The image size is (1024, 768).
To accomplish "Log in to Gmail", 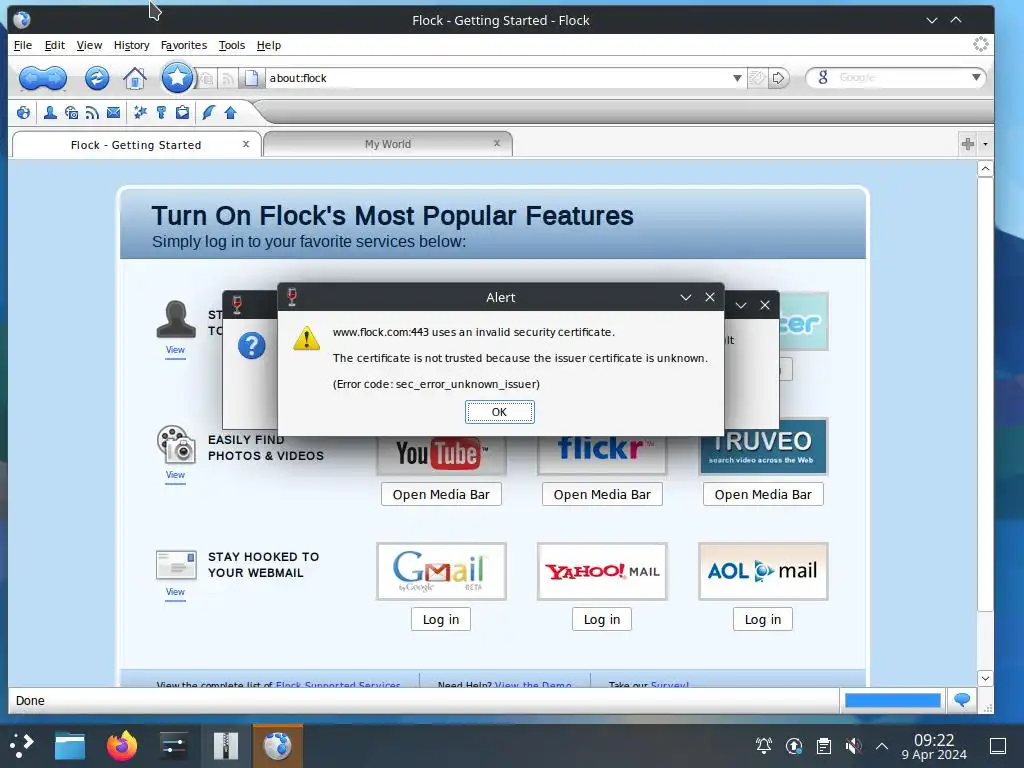I will 441,619.
